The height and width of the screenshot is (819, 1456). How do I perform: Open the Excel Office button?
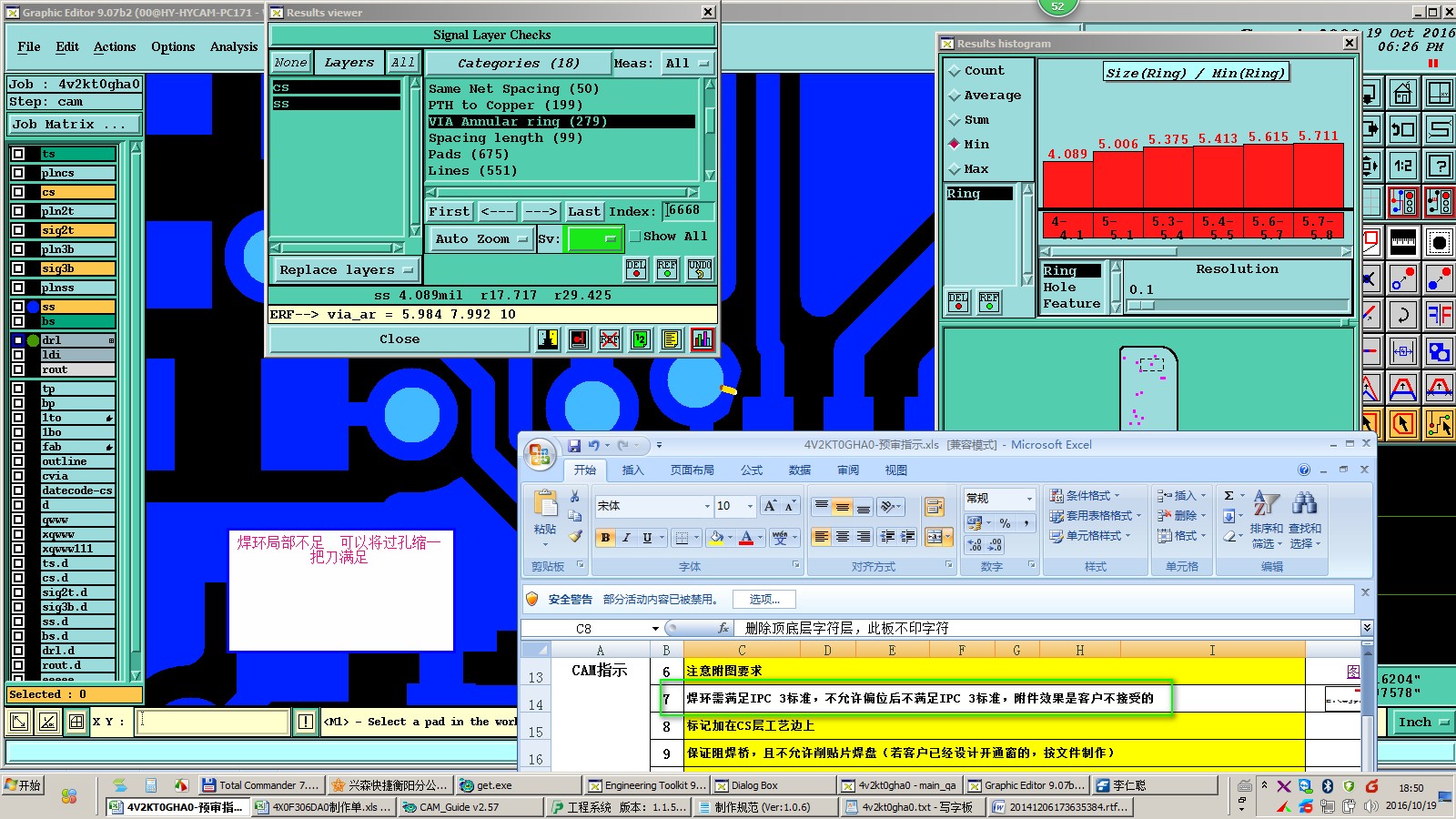click(x=540, y=454)
